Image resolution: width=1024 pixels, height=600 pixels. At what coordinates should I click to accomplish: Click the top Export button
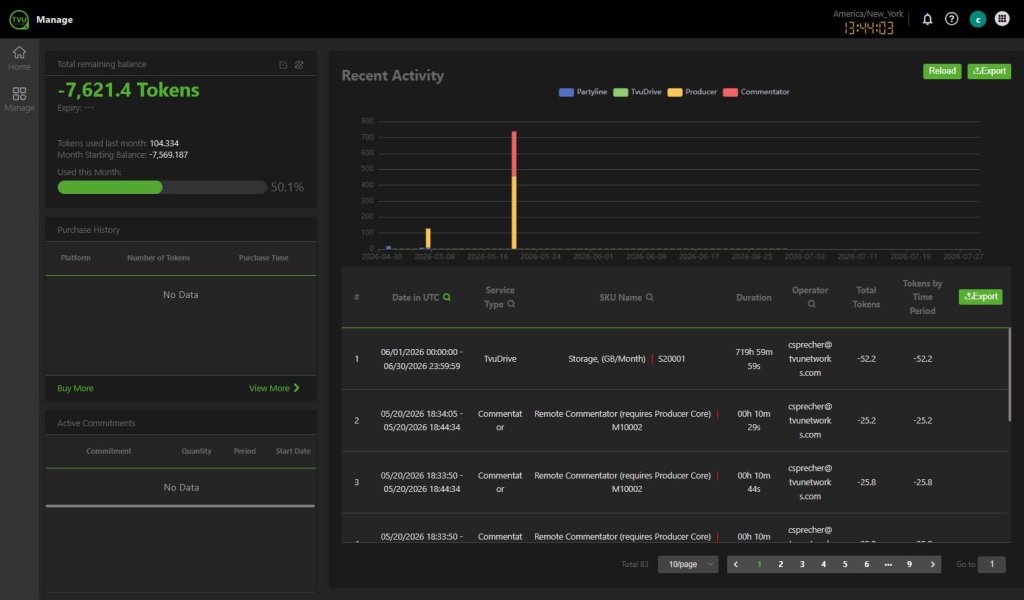click(989, 71)
